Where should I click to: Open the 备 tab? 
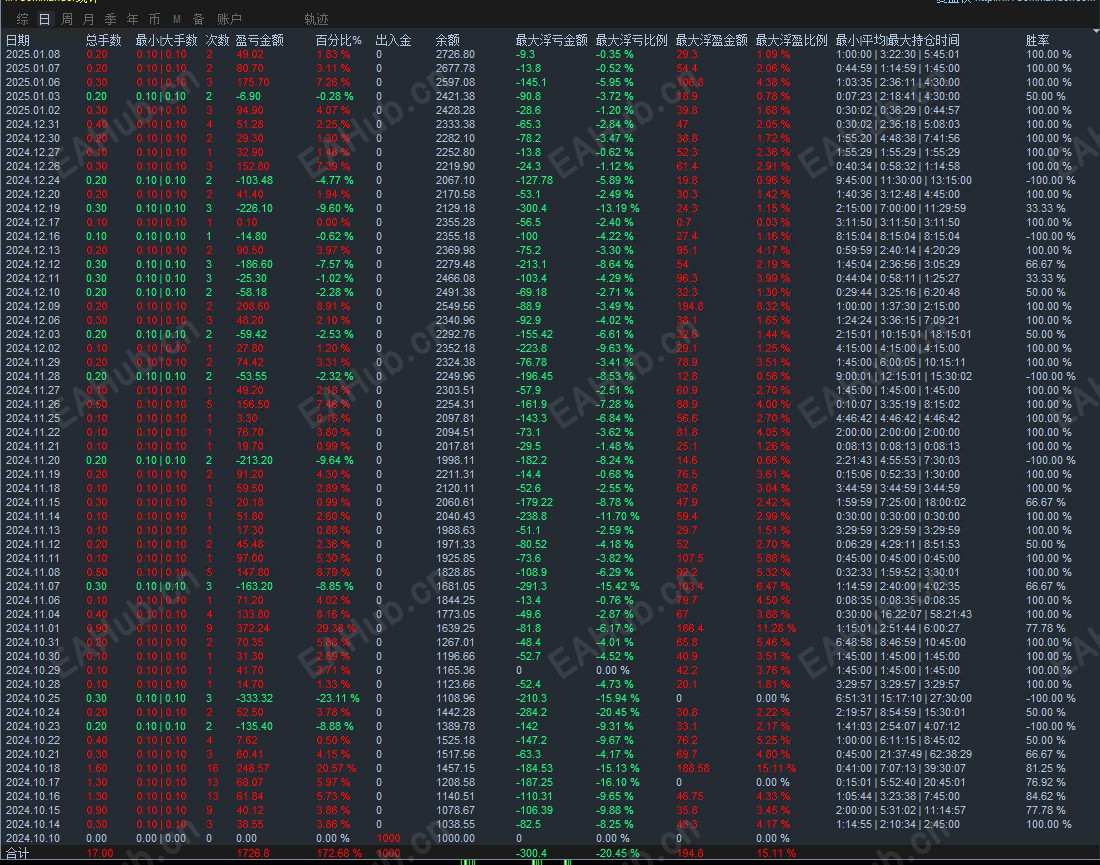[x=199, y=19]
